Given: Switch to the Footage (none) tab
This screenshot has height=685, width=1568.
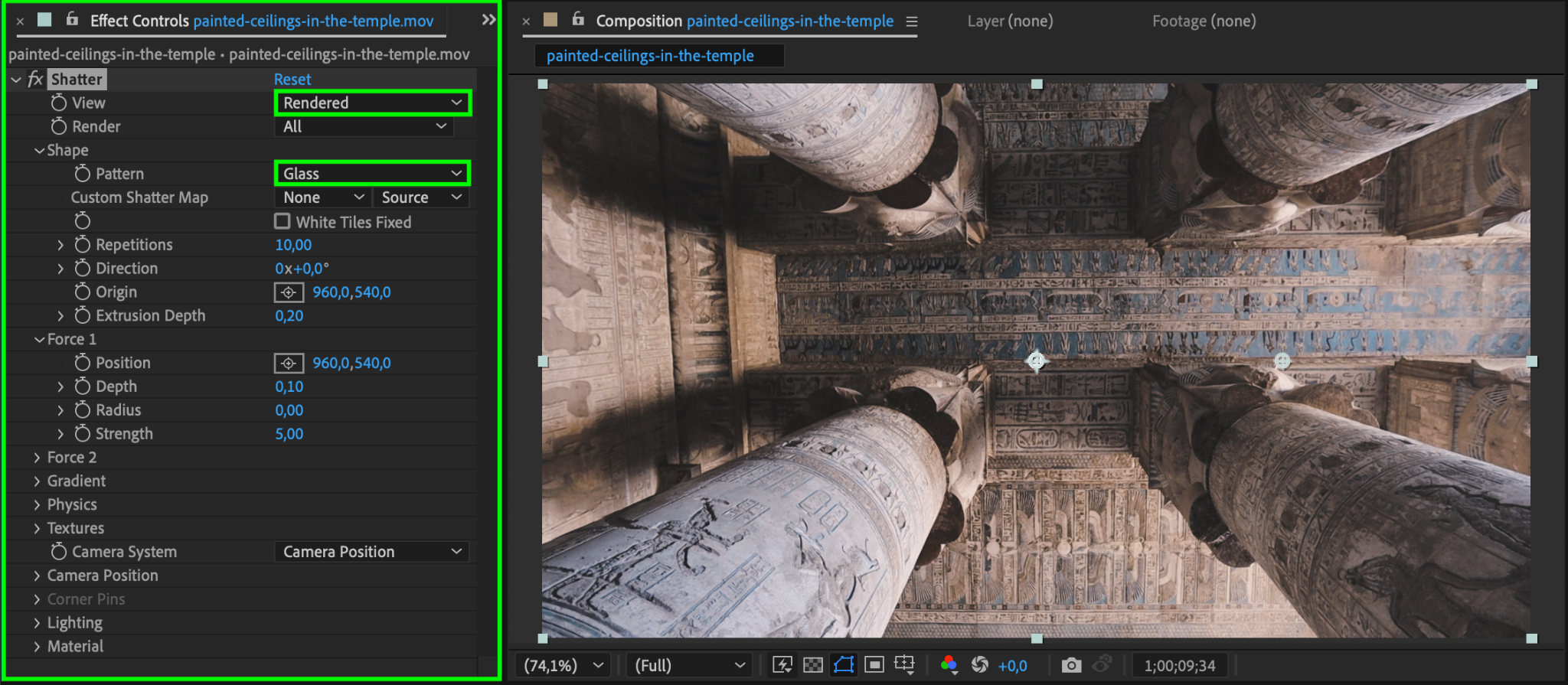Looking at the screenshot, I should [x=1204, y=21].
